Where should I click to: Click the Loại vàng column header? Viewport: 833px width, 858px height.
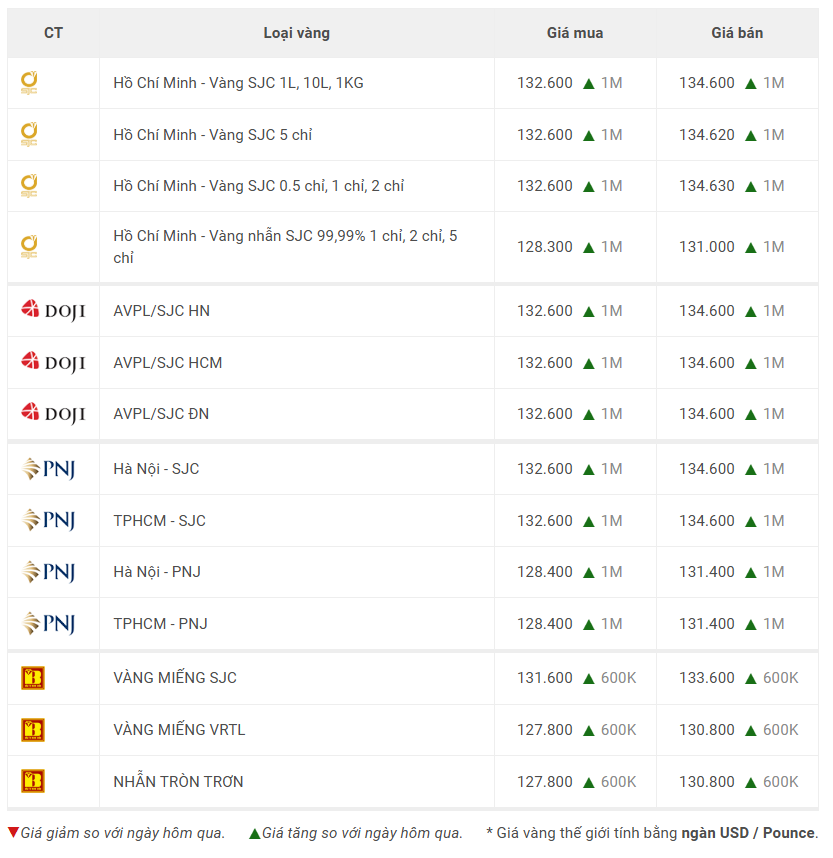[x=296, y=33]
